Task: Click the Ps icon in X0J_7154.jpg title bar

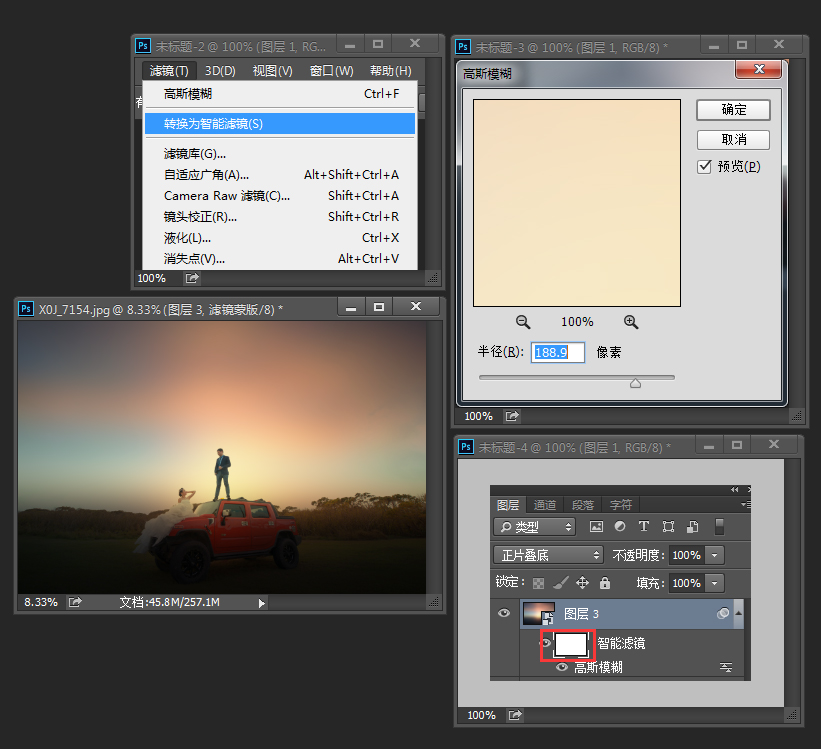Action: 26,308
